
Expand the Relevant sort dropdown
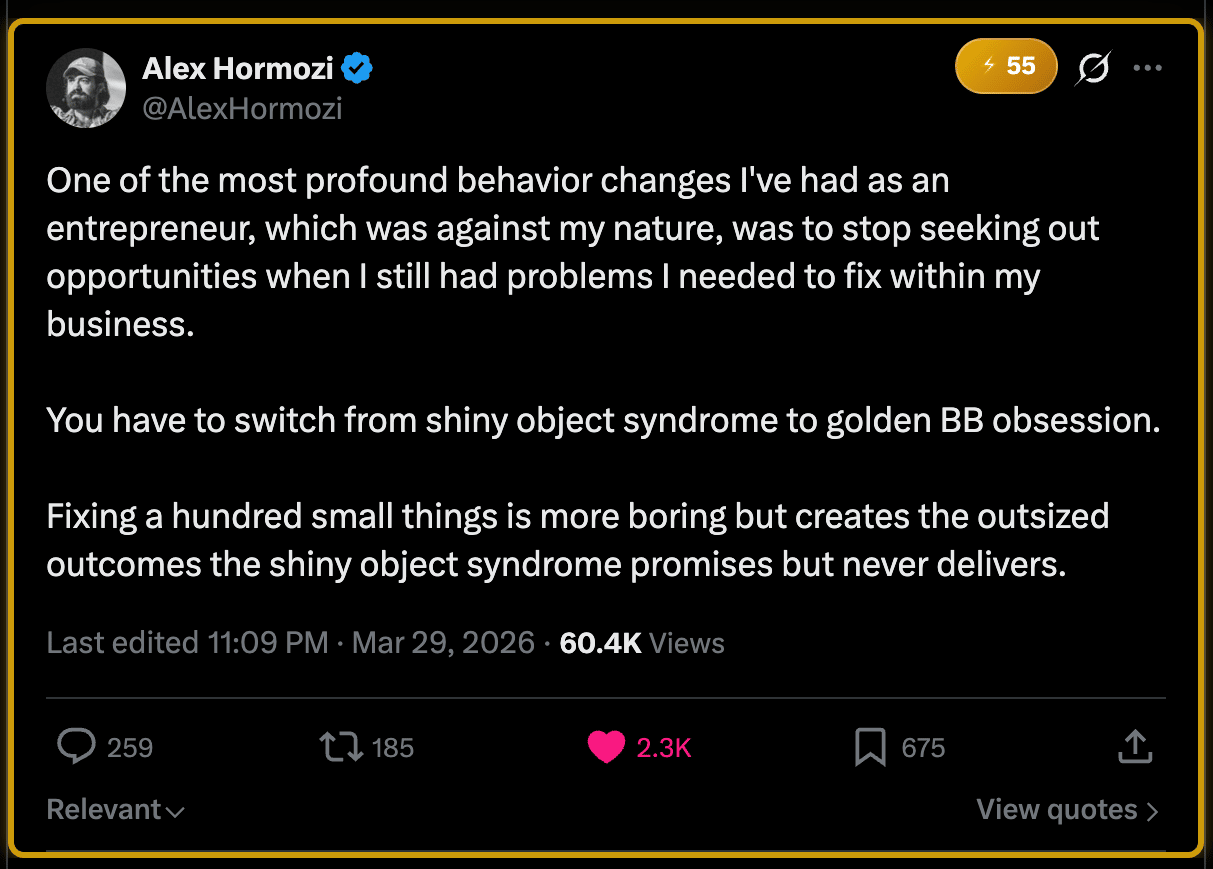click(115, 809)
